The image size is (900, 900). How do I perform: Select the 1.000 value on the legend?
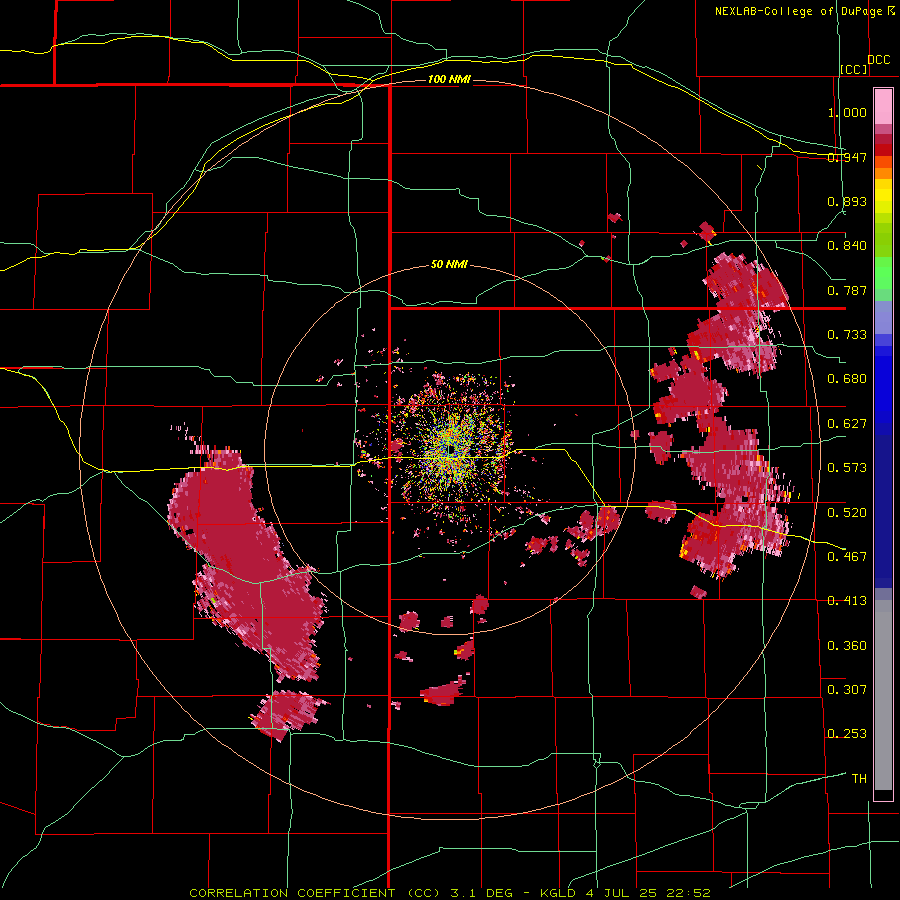pyautogui.click(x=847, y=112)
